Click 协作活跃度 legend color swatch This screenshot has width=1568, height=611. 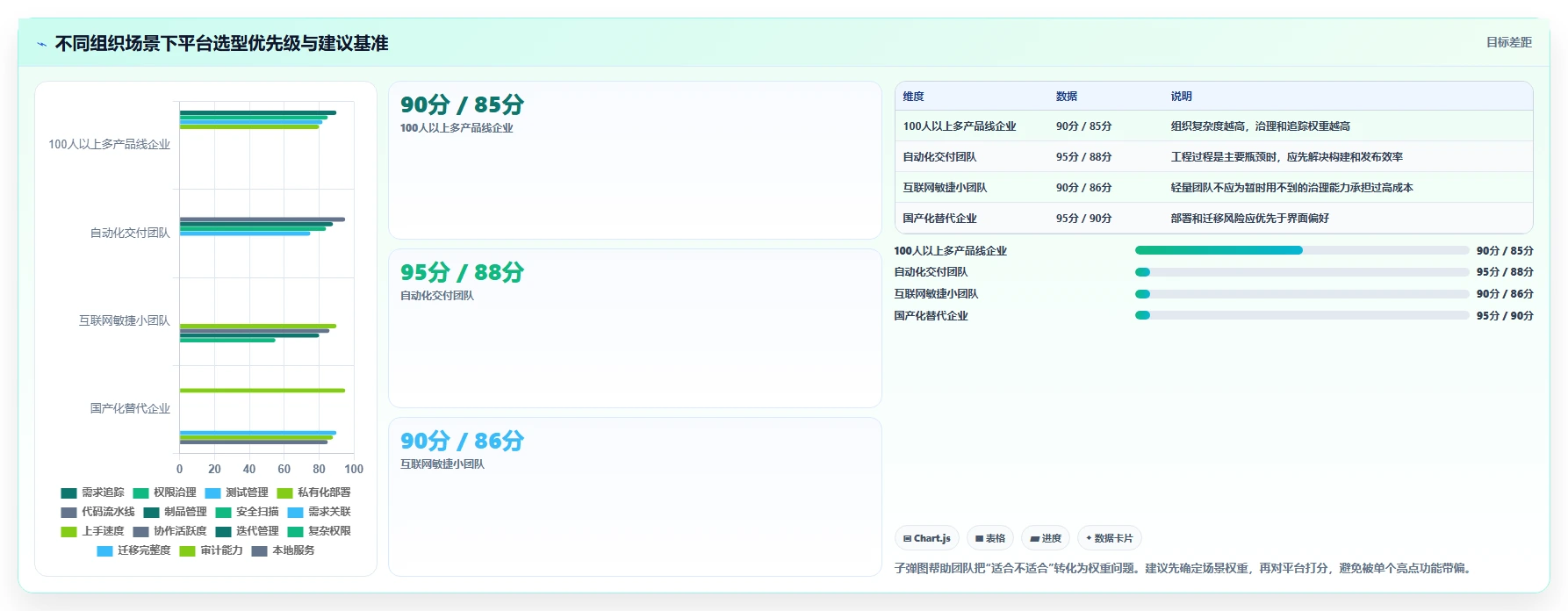(x=140, y=531)
